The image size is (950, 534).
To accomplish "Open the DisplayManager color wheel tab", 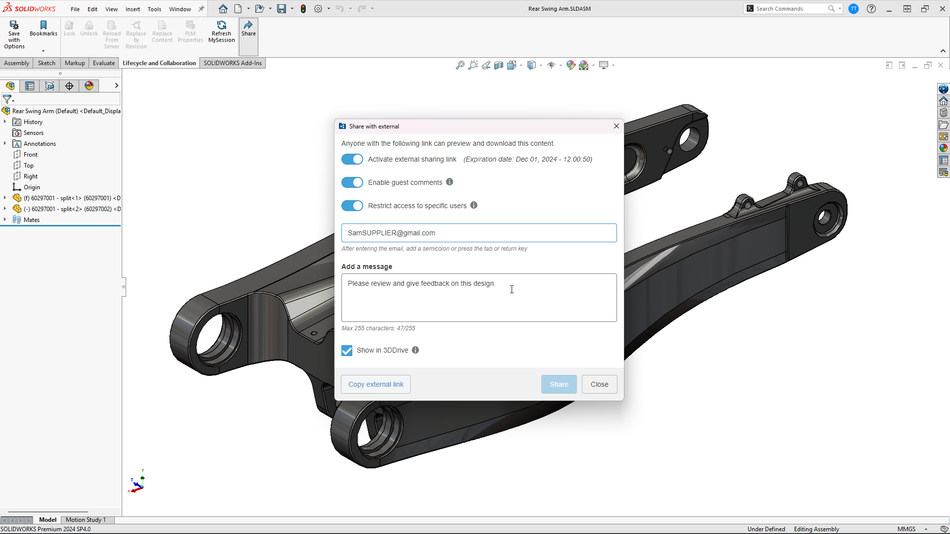I will point(89,86).
